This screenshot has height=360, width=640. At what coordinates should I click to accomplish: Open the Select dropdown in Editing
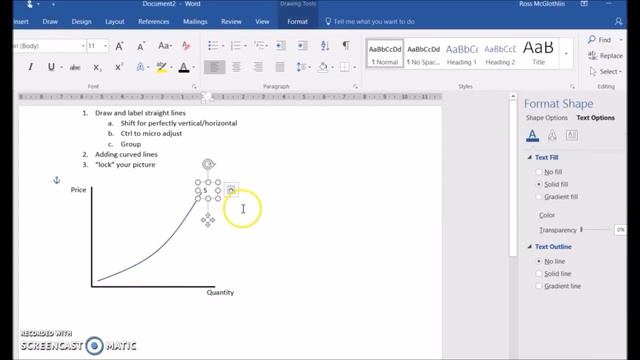point(606,71)
